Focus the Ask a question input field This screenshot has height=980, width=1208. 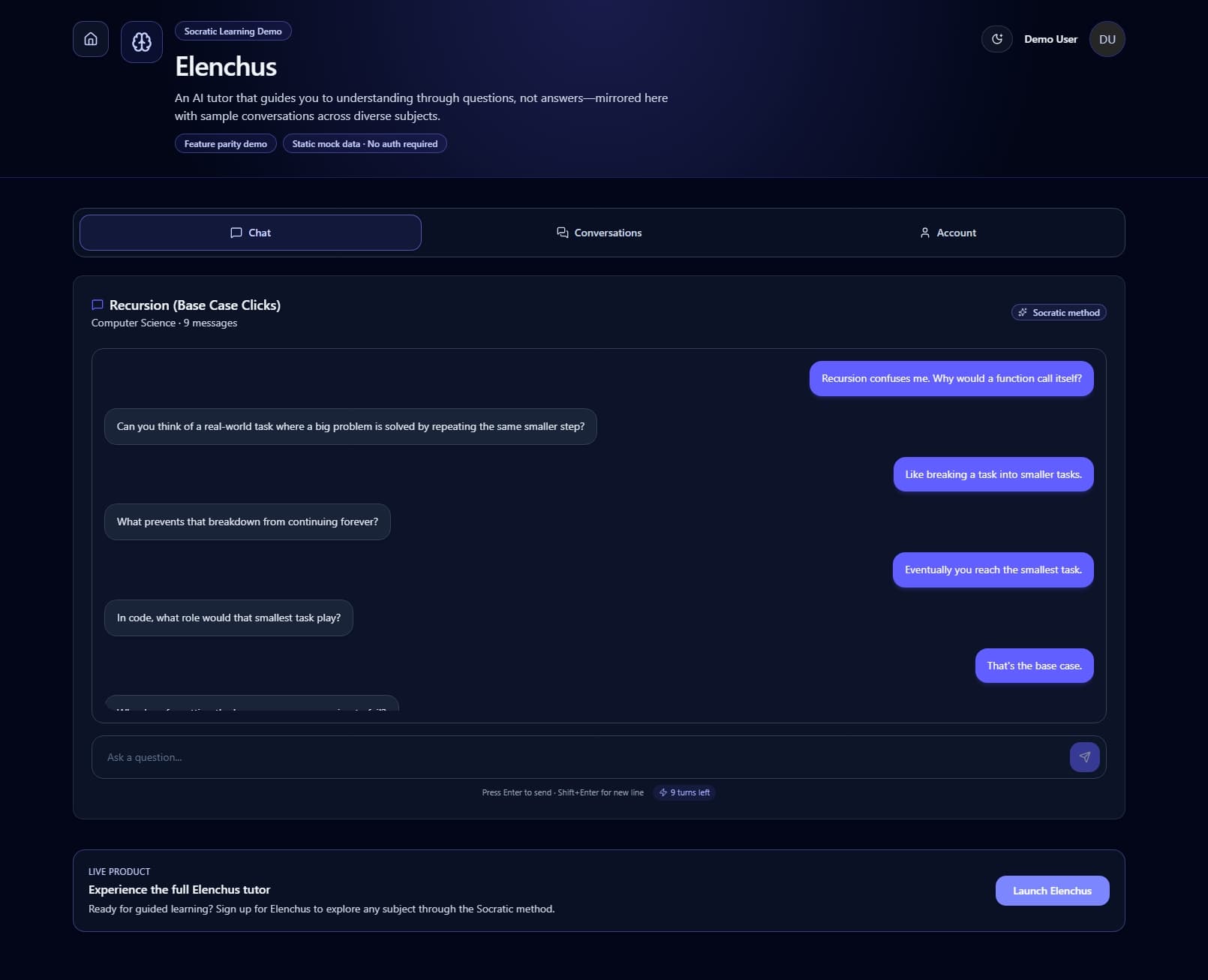click(x=578, y=757)
